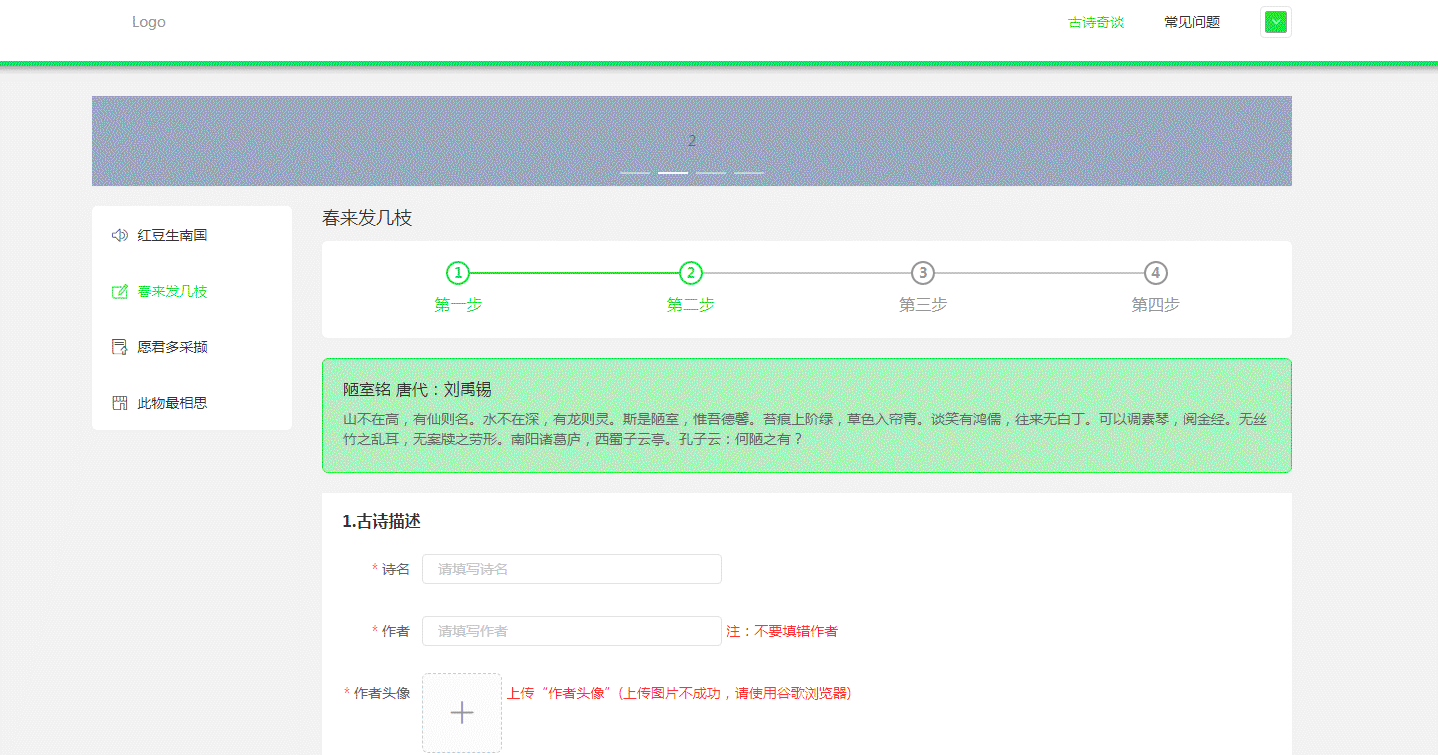Click the Logo in the header

tap(149, 22)
